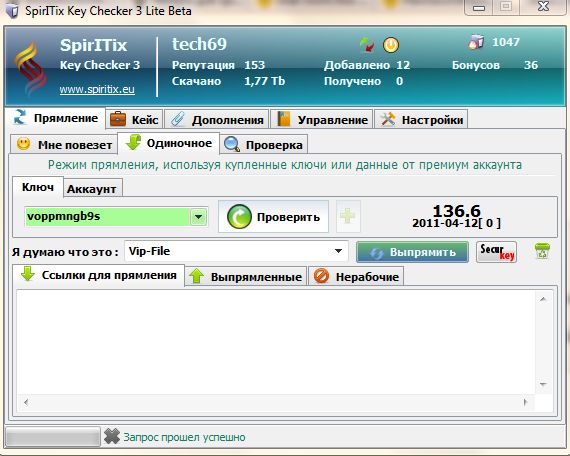Click the 136.6 balance value
570x456 pixels.
(x=457, y=211)
